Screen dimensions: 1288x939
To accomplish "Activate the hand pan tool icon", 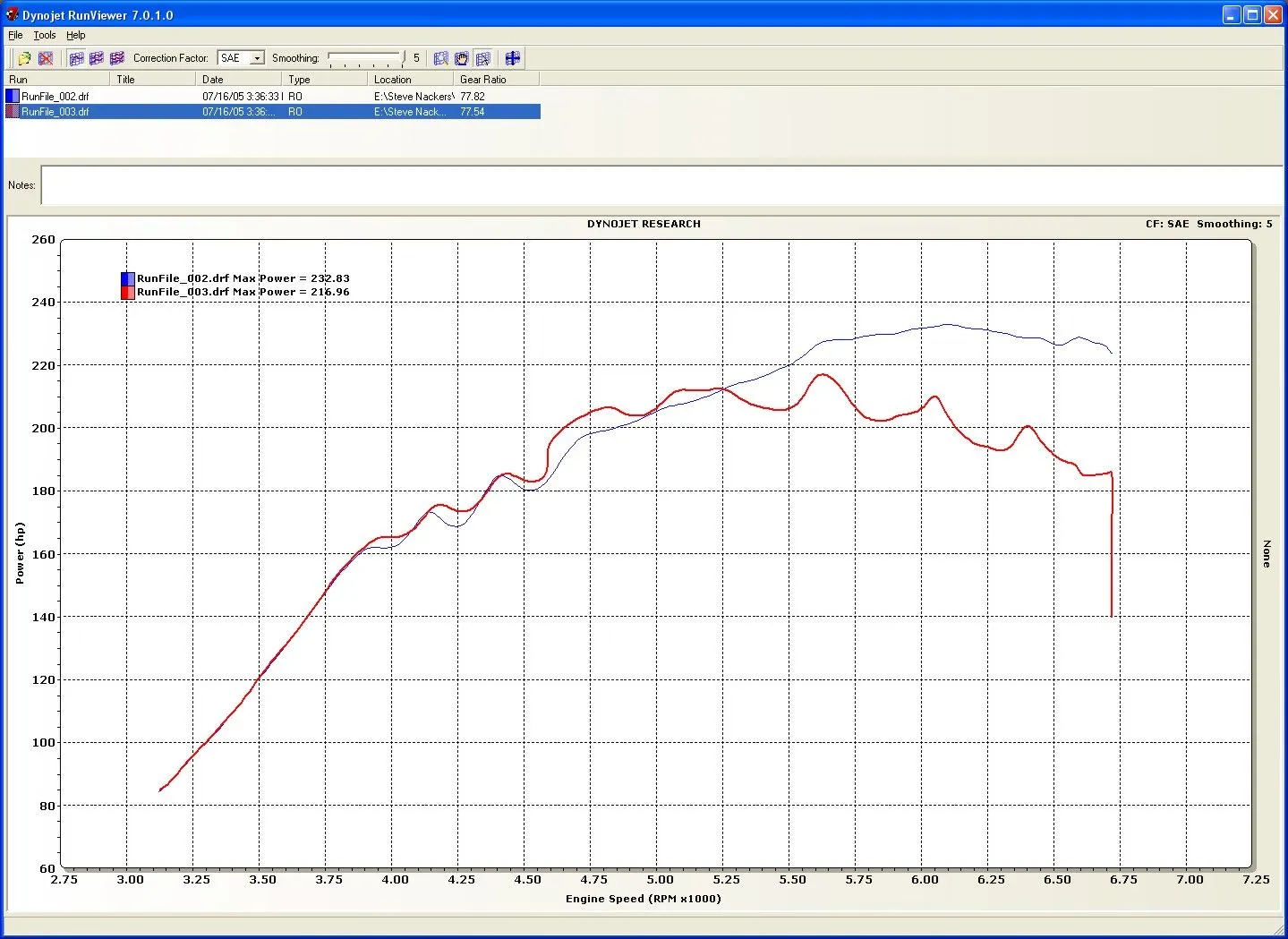I will pos(462,58).
